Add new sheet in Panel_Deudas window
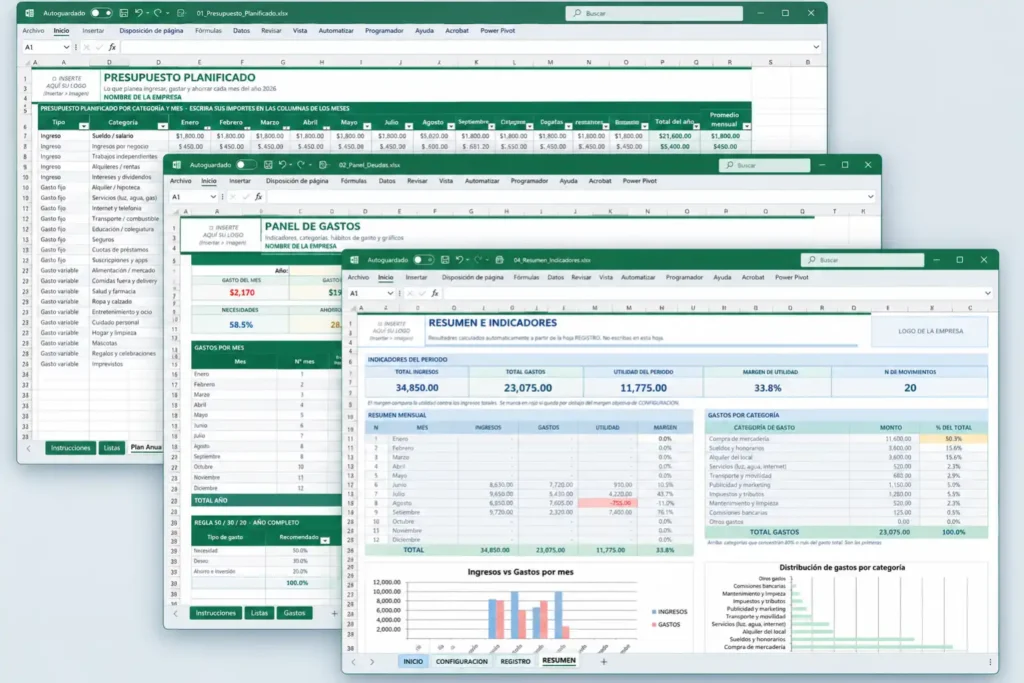 point(334,613)
